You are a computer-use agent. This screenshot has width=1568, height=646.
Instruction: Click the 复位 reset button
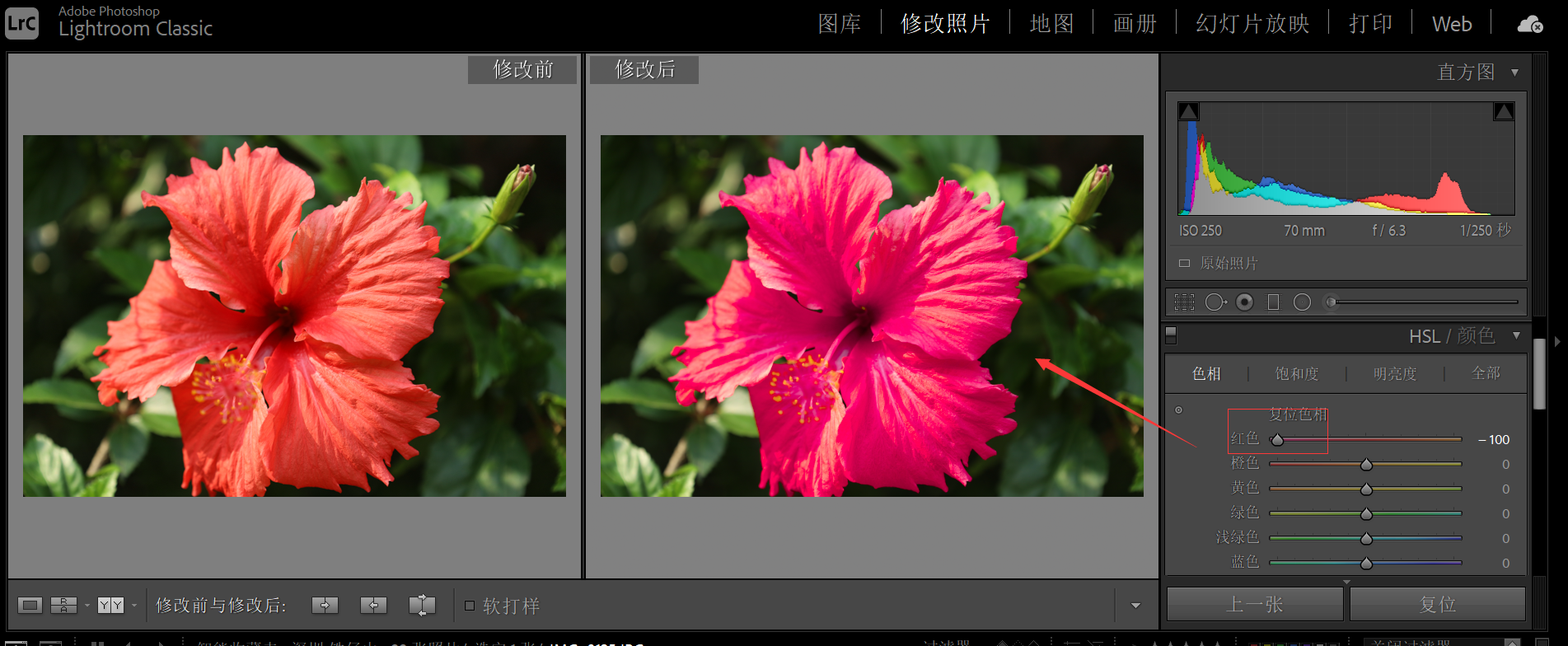click(1438, 605)
